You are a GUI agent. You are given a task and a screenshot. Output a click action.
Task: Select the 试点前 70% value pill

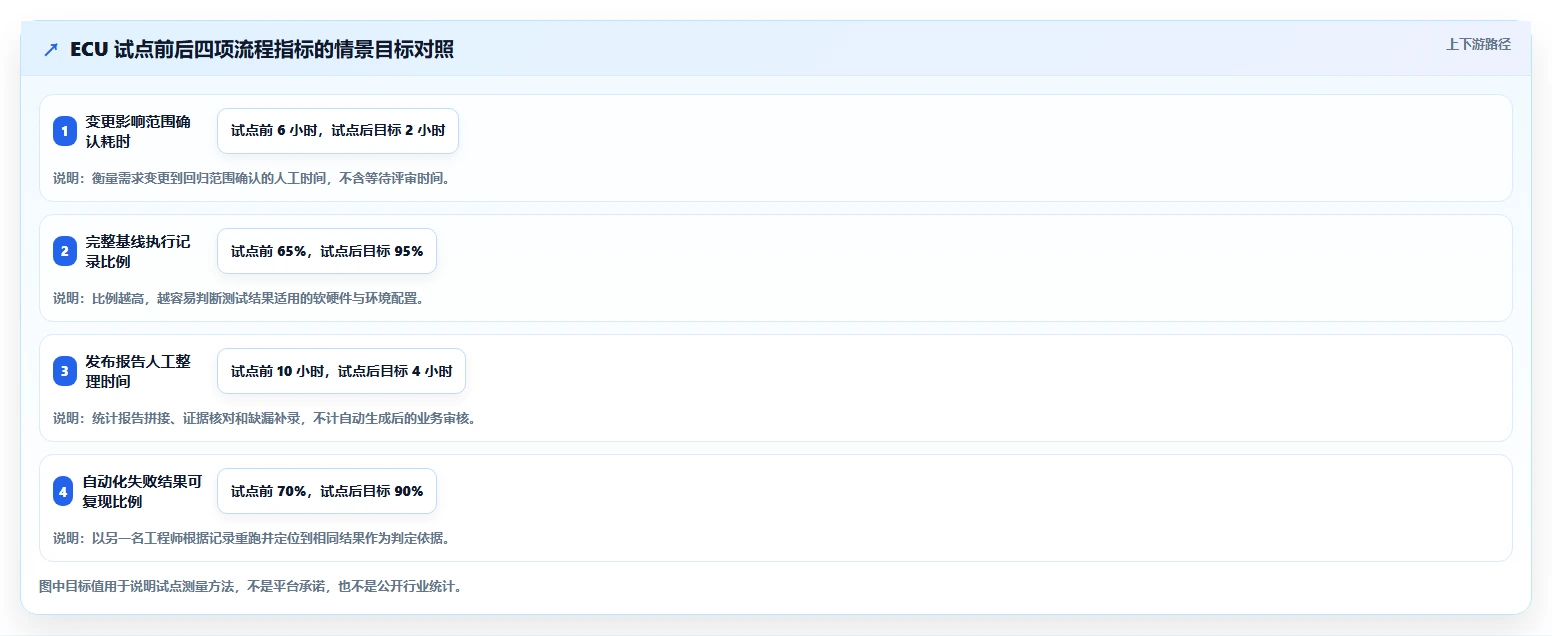(x=327, y=491)
